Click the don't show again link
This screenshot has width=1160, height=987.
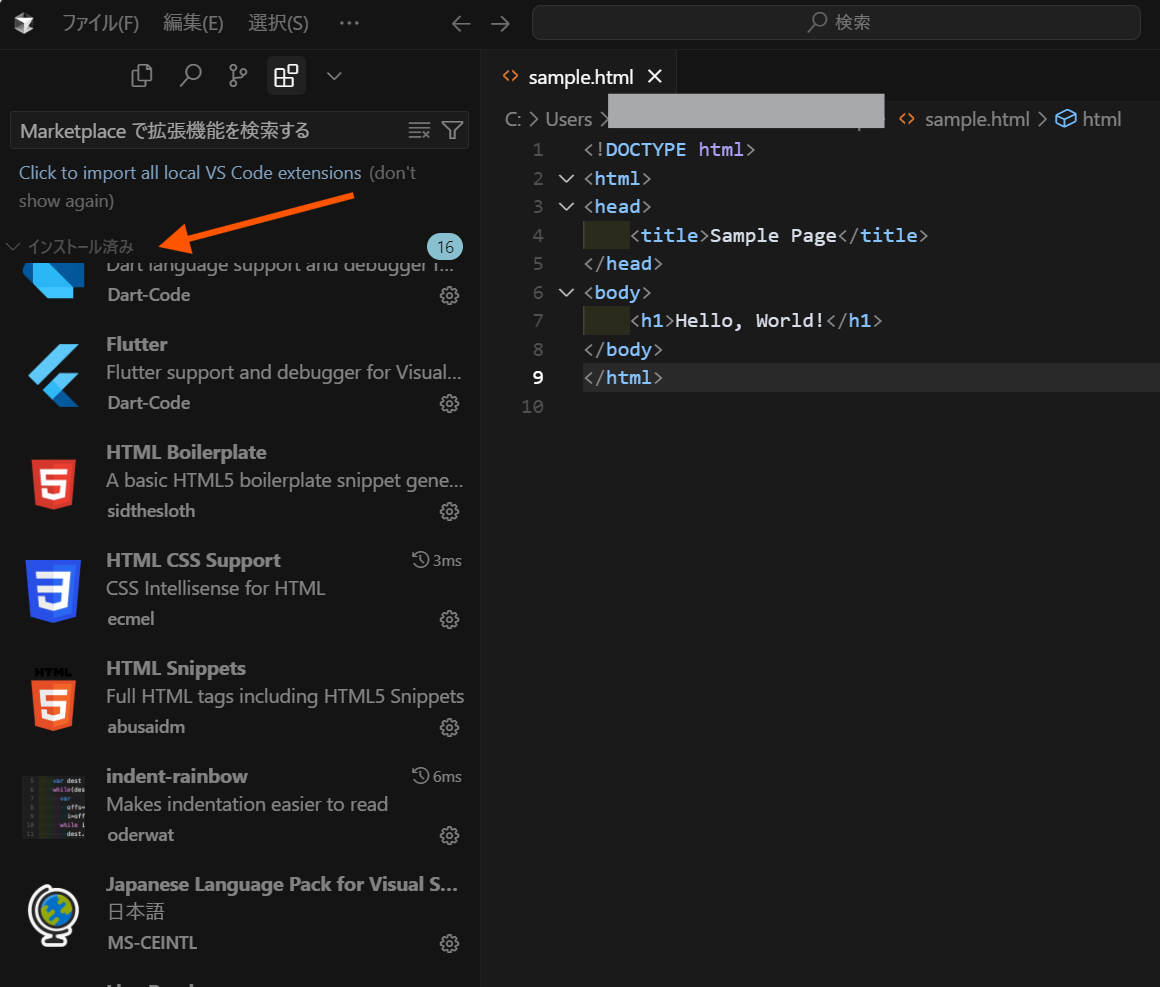[x=218, y=186]
